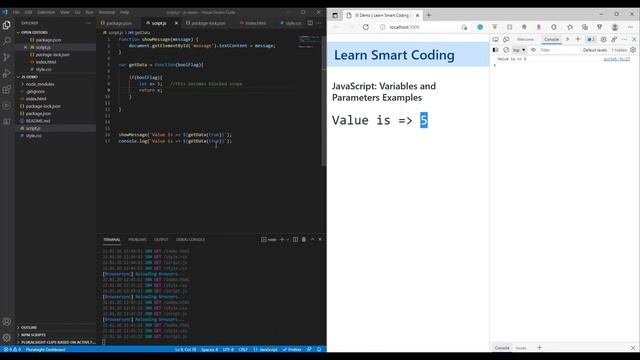Open the Search view in VS Code
Image resolution: width=640 pixels, height=360 pixels.
click(x=7, y=41)
